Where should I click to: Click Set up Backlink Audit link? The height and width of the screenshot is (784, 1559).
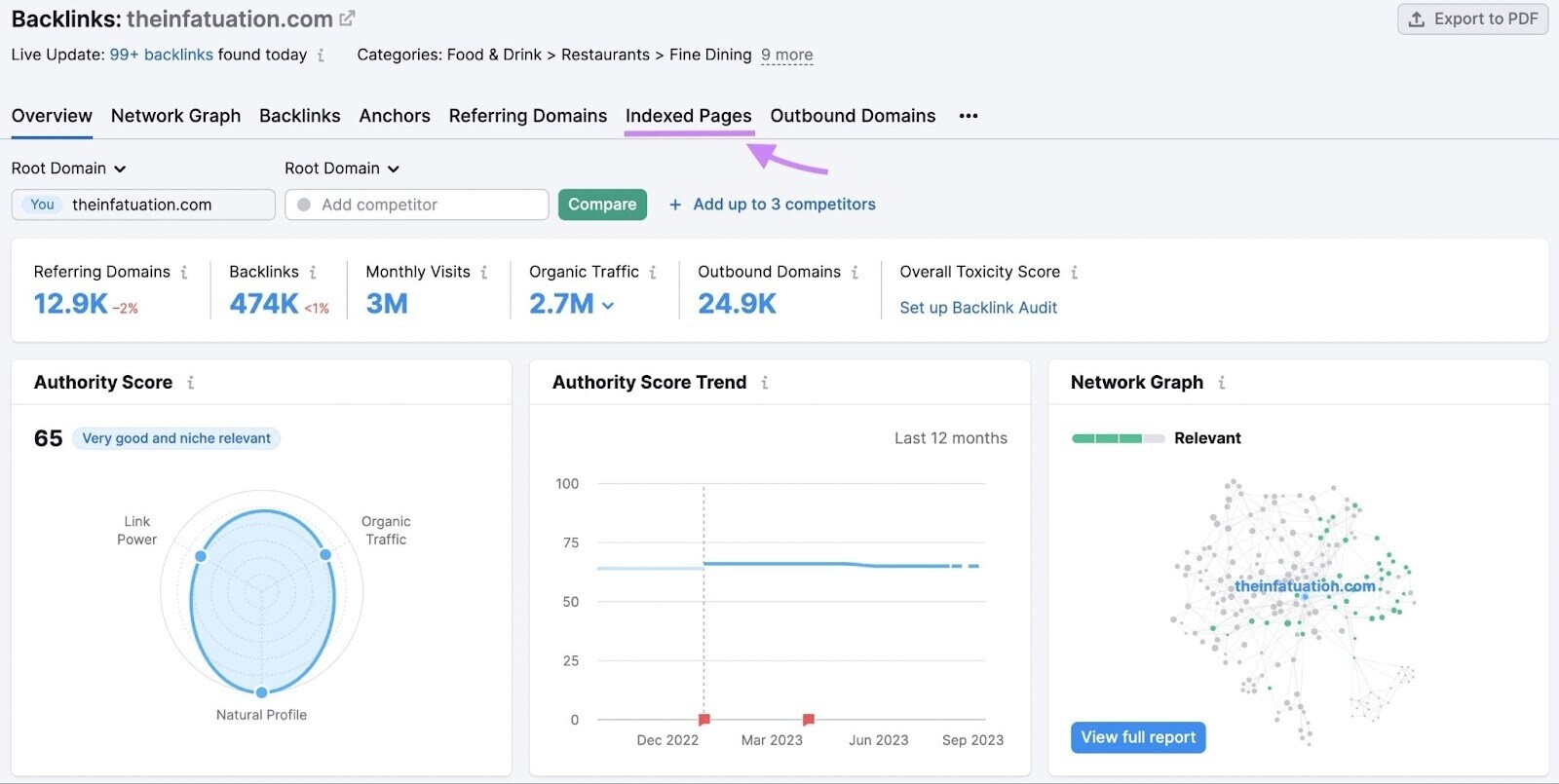978,308
